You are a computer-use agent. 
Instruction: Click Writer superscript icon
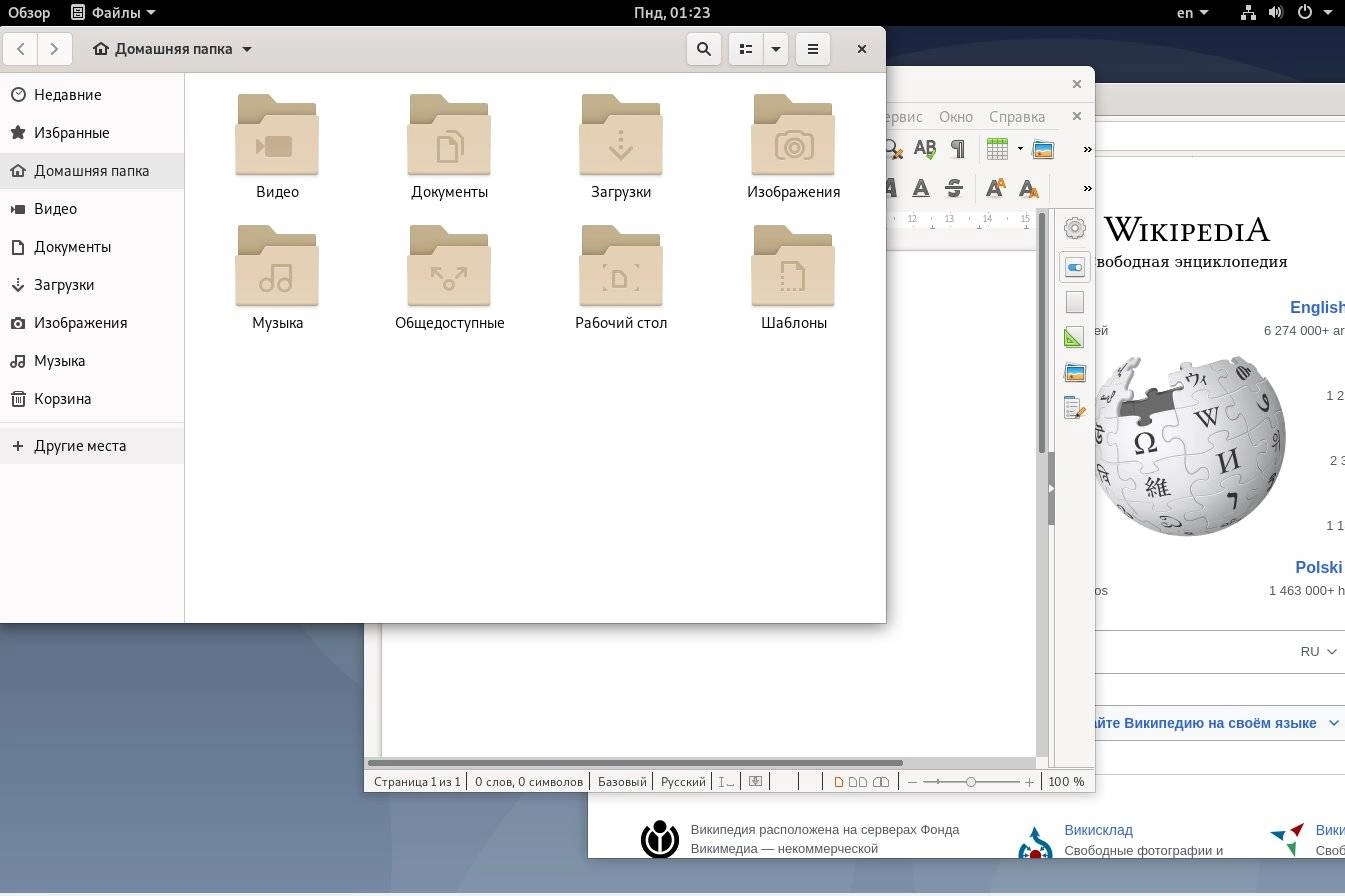[x=995, y=188]
